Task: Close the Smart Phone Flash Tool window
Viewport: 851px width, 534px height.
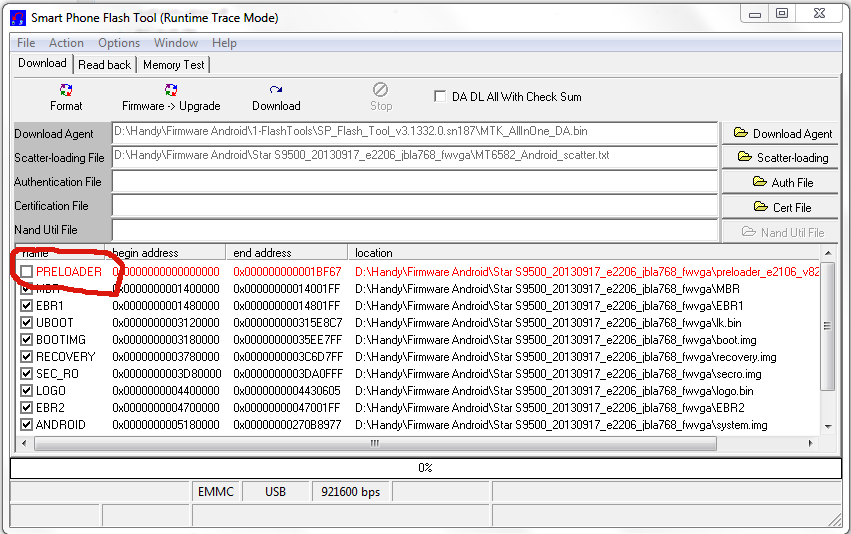Action: tap(820, 14)
